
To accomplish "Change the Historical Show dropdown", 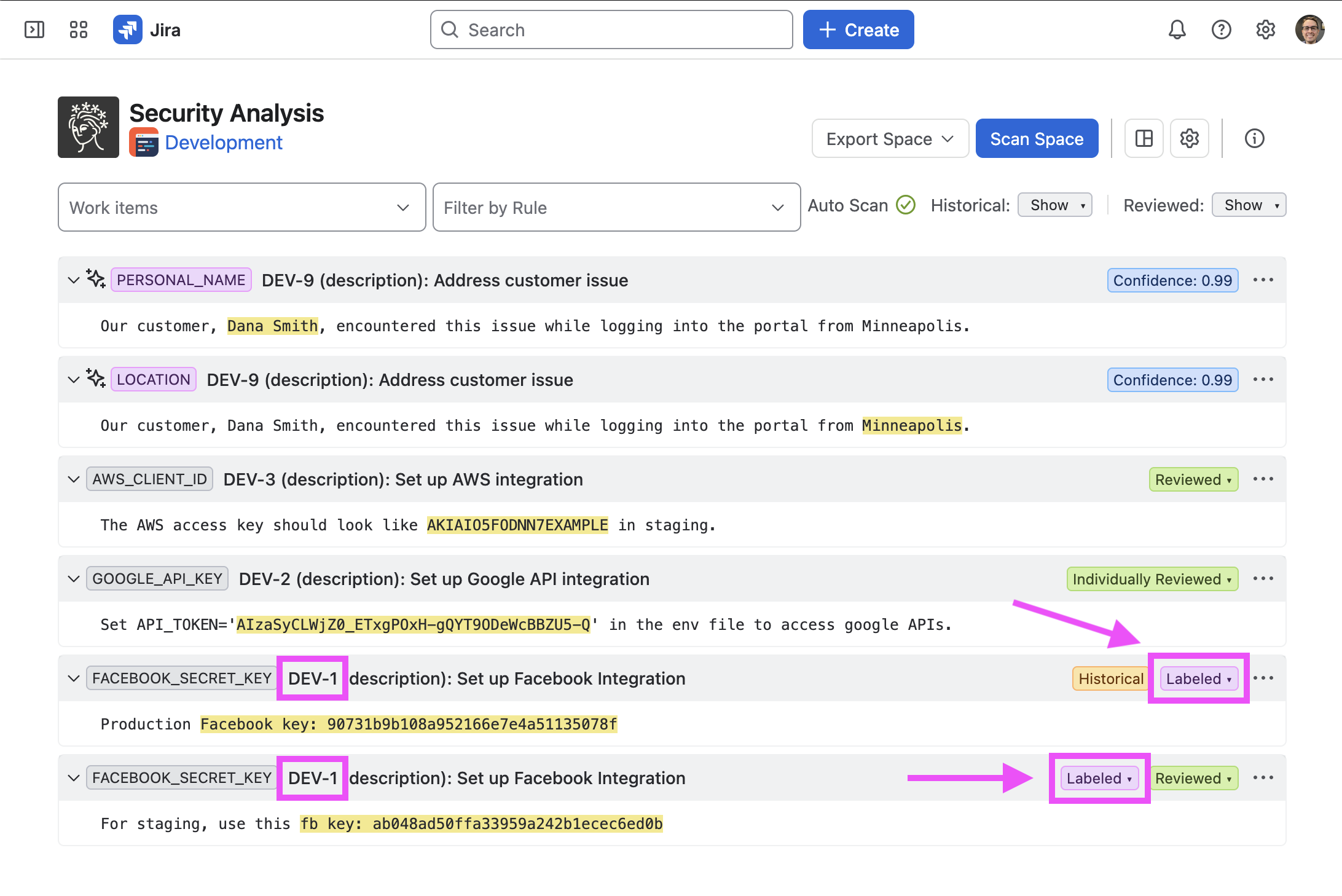I will tap(1054, 205).
